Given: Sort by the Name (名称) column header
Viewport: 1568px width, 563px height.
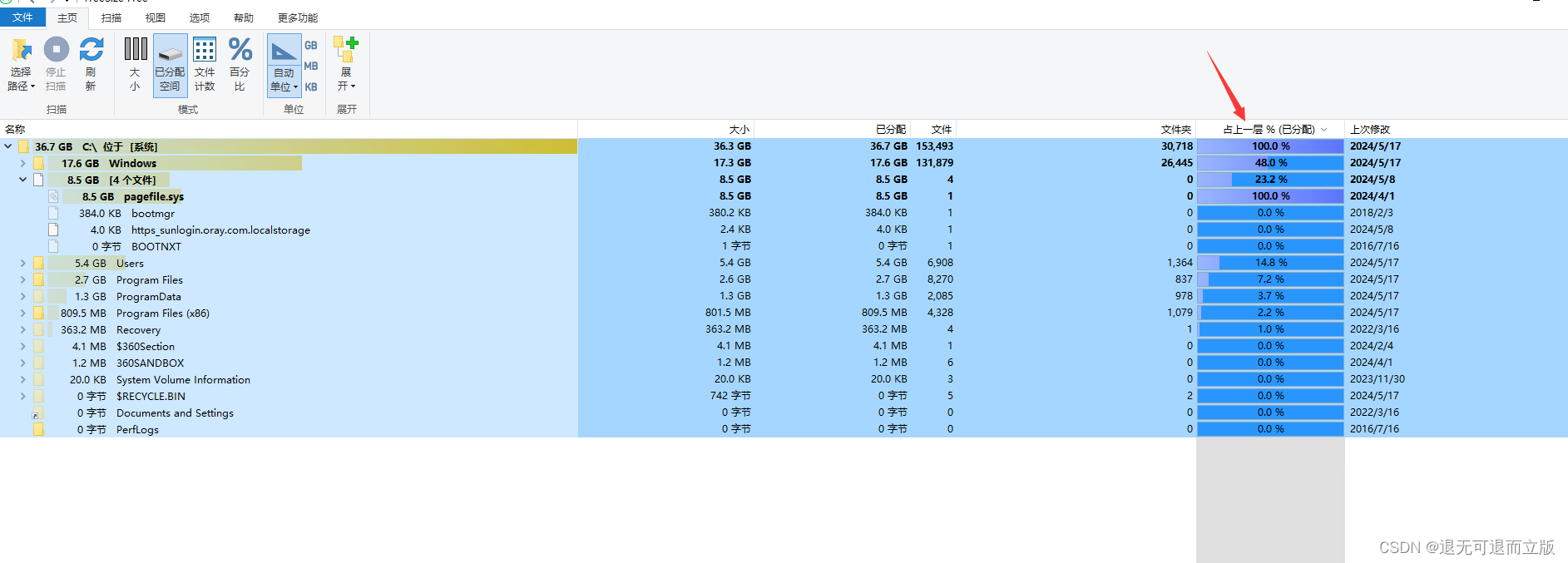Looking at the screenshot, I should point(289,129).
